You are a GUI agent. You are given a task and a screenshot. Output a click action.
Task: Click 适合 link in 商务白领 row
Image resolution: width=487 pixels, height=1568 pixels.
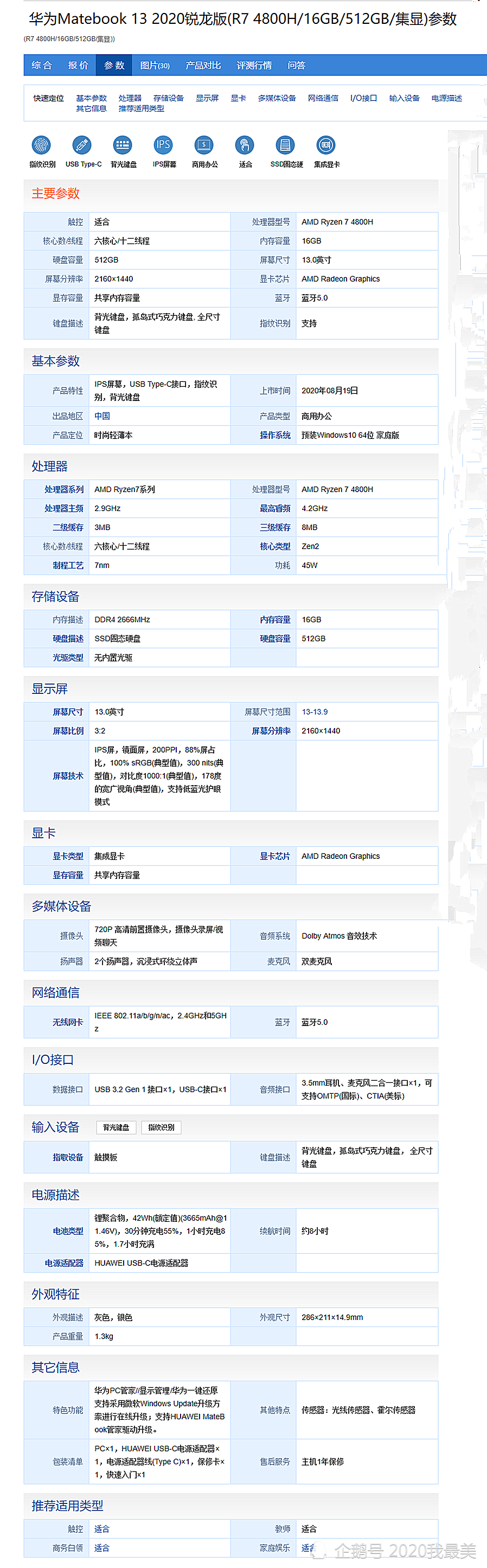coord(102,1548)
